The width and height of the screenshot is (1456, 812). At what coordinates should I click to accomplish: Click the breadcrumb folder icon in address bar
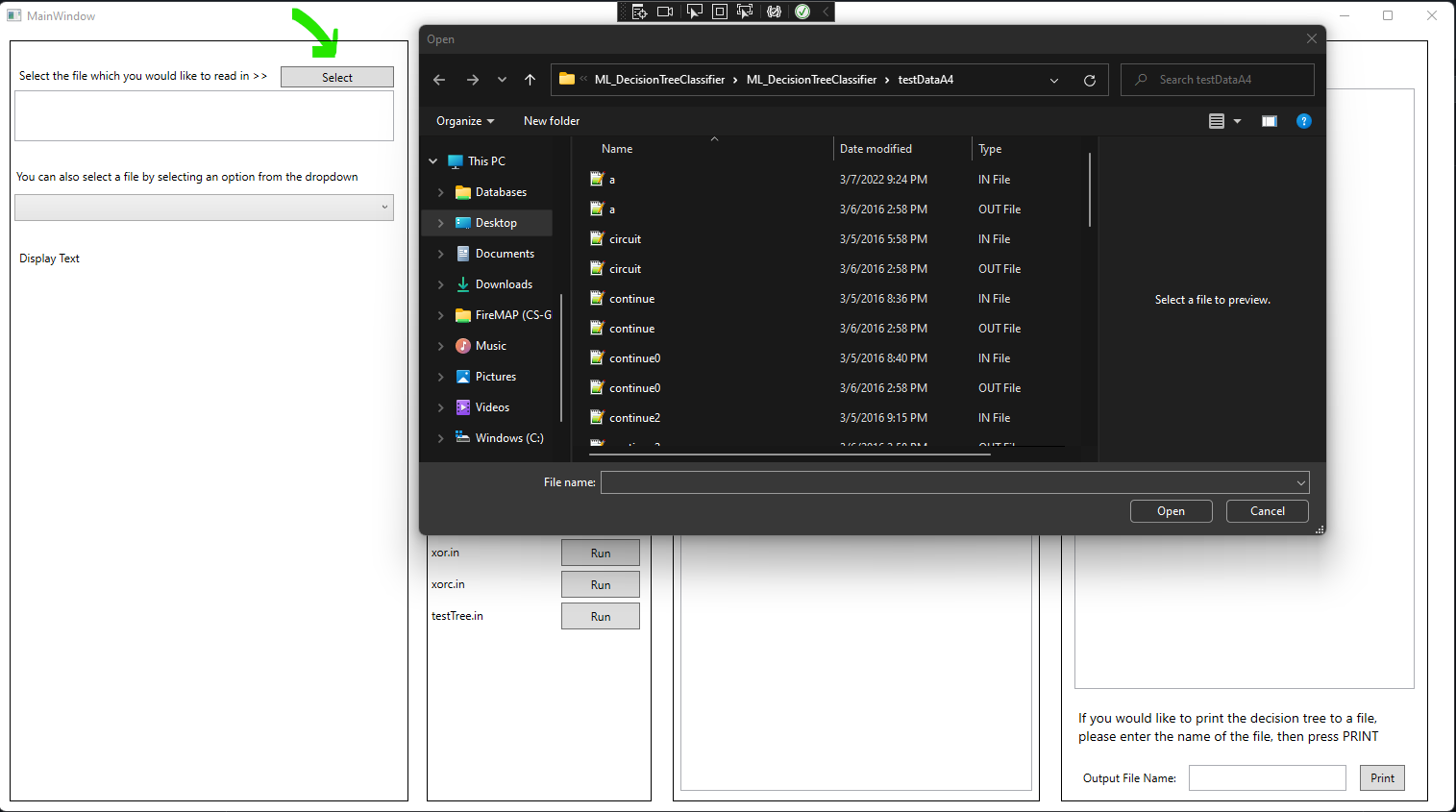click(x=567, y=80)
